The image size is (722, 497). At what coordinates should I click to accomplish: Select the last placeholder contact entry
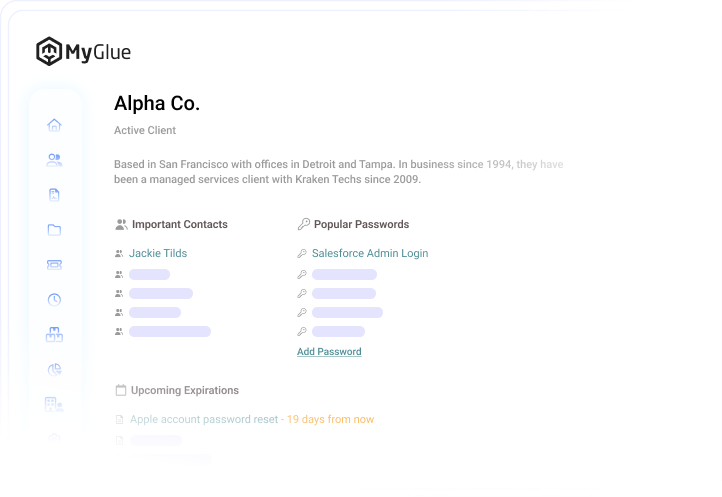point(170,332)
